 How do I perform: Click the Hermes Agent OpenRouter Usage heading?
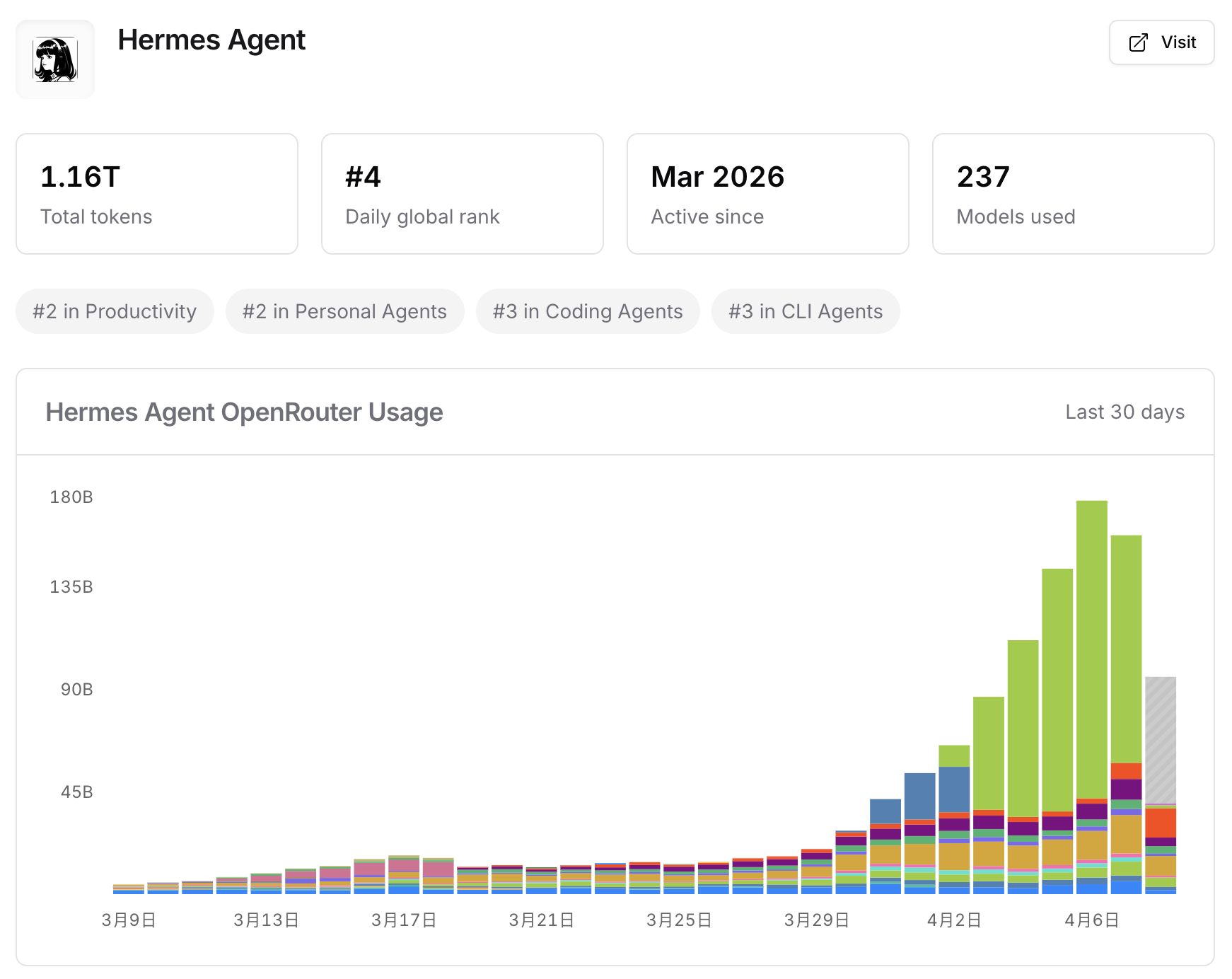tap(244, 412)
